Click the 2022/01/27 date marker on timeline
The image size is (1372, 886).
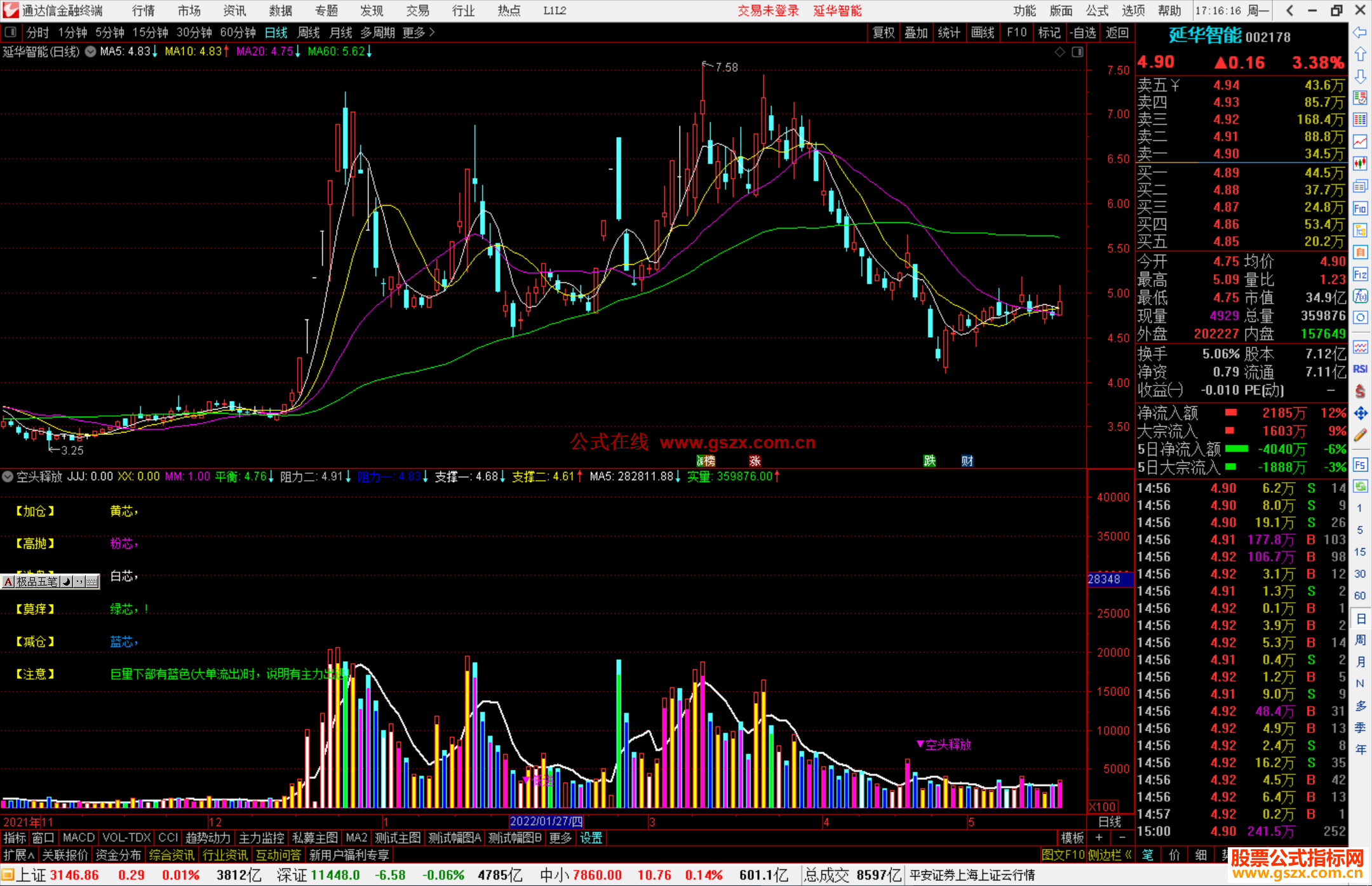(x=546, y=821)
